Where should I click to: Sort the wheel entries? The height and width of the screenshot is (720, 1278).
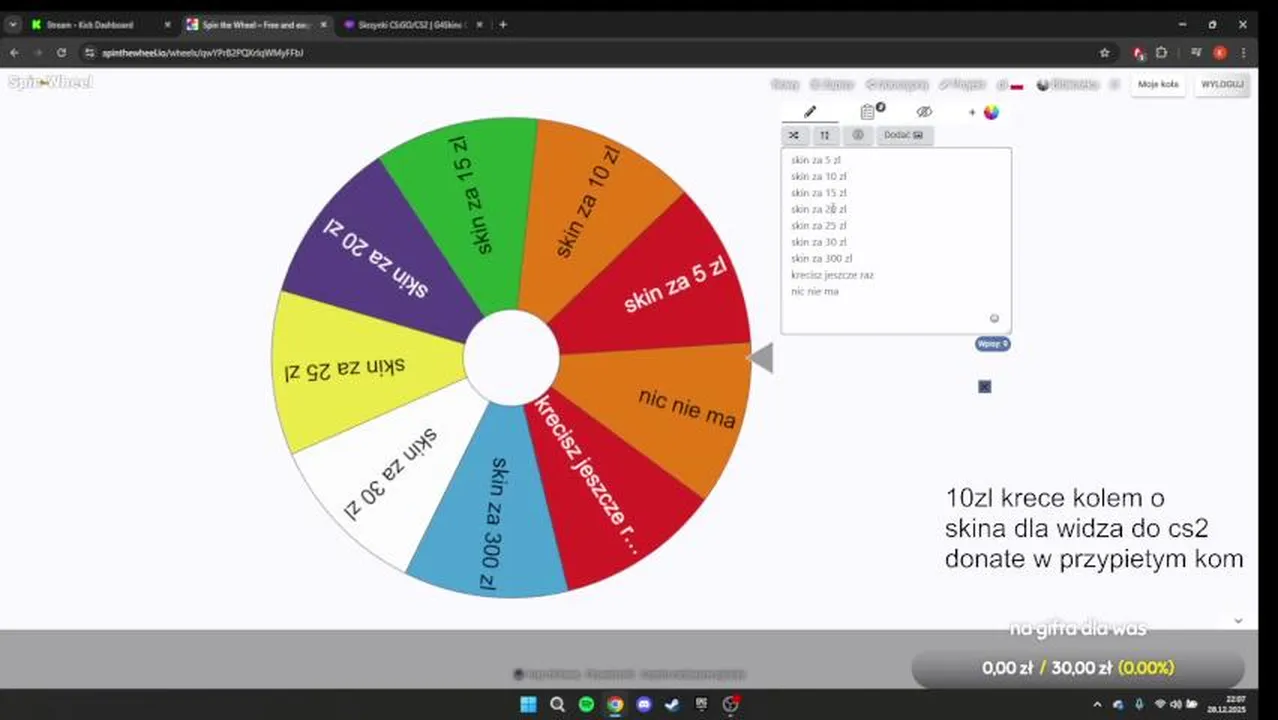click(824, 135)
